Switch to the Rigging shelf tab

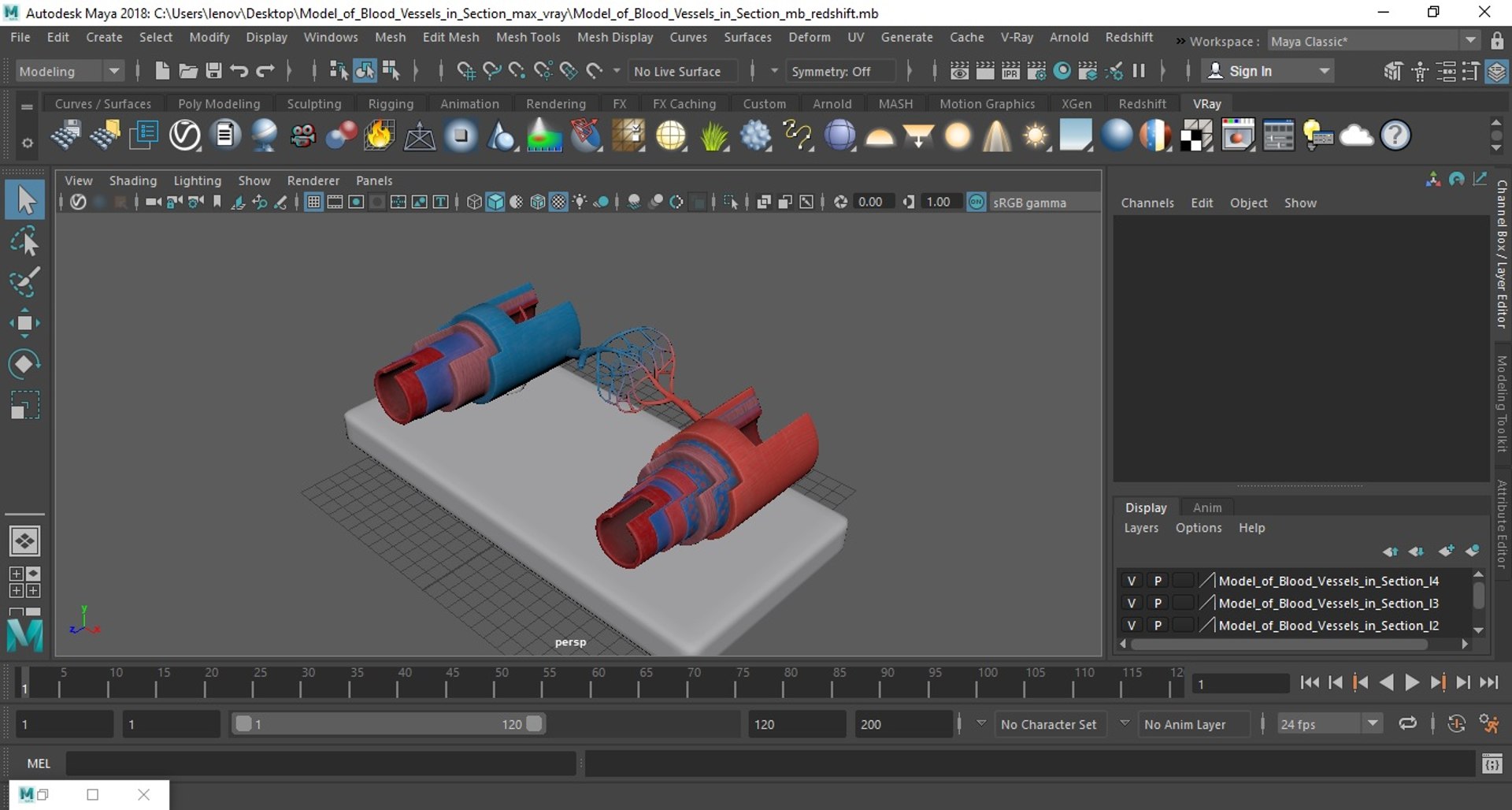[x=391, y=103]
